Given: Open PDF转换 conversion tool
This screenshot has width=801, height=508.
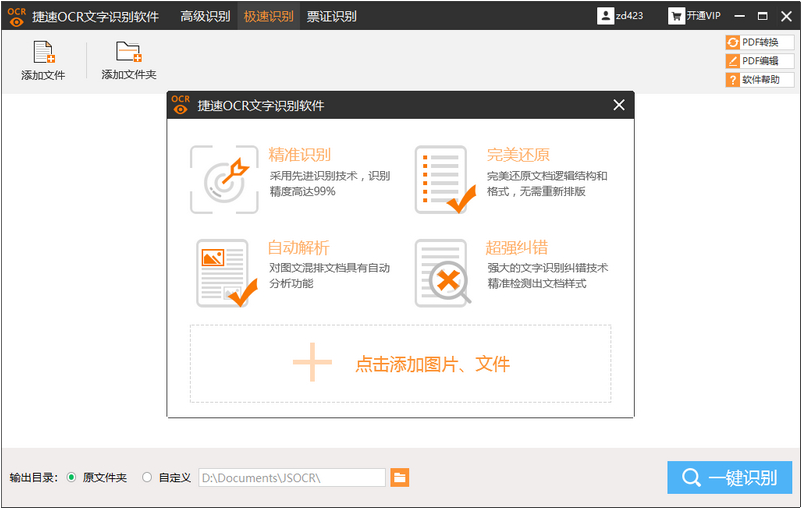Looking at the screenshot, I should coord(759,42).
